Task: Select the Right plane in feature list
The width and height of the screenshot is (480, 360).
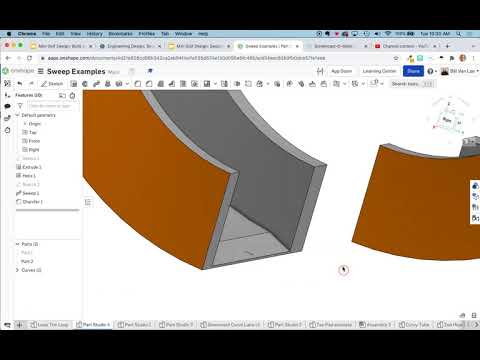Action: tap(34, 150)
